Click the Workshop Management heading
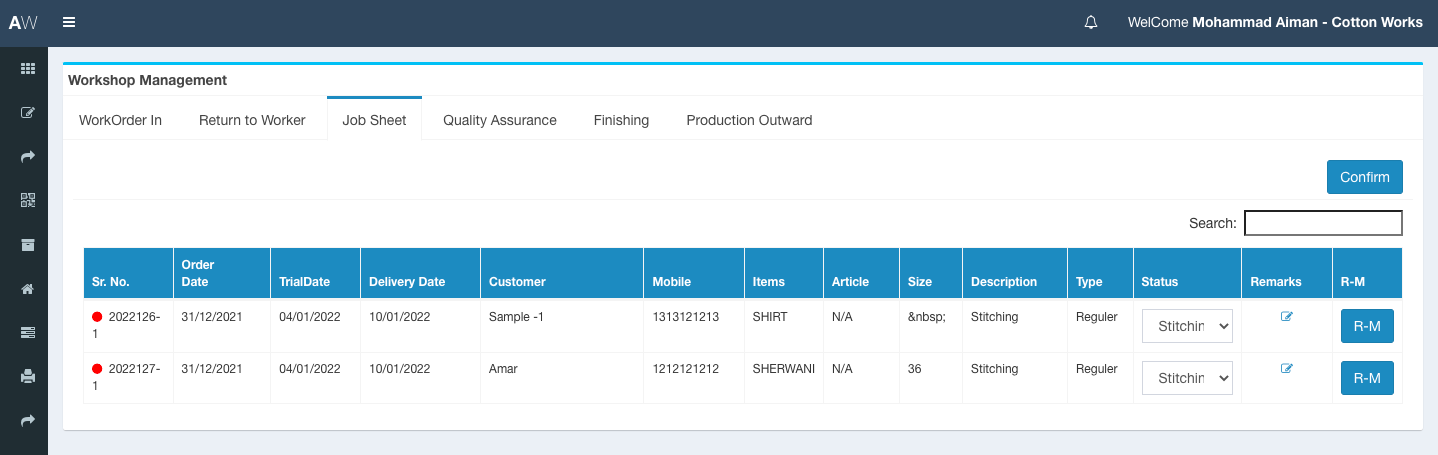This screenshot has height=455, width=1438. pos(148,80)
